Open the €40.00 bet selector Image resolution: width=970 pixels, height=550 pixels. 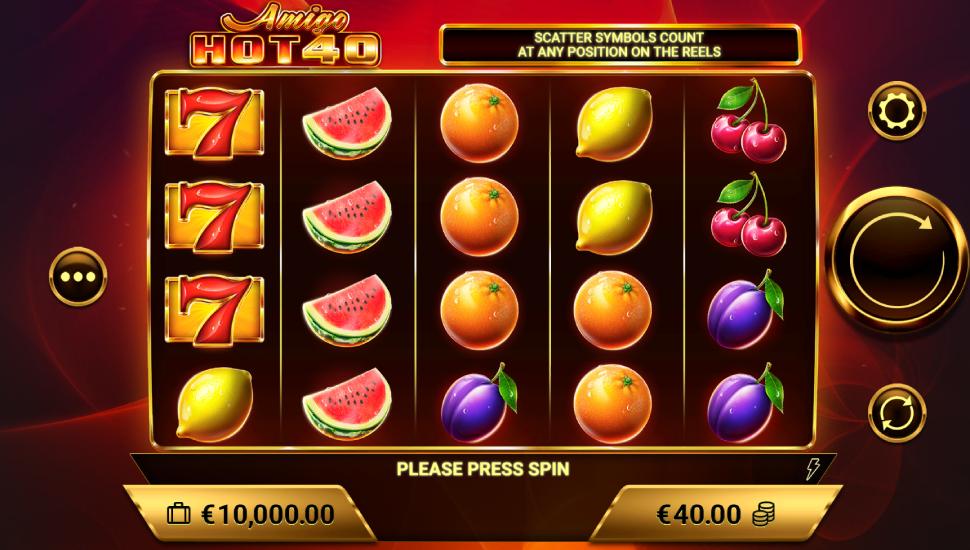(x=715, y=514)
